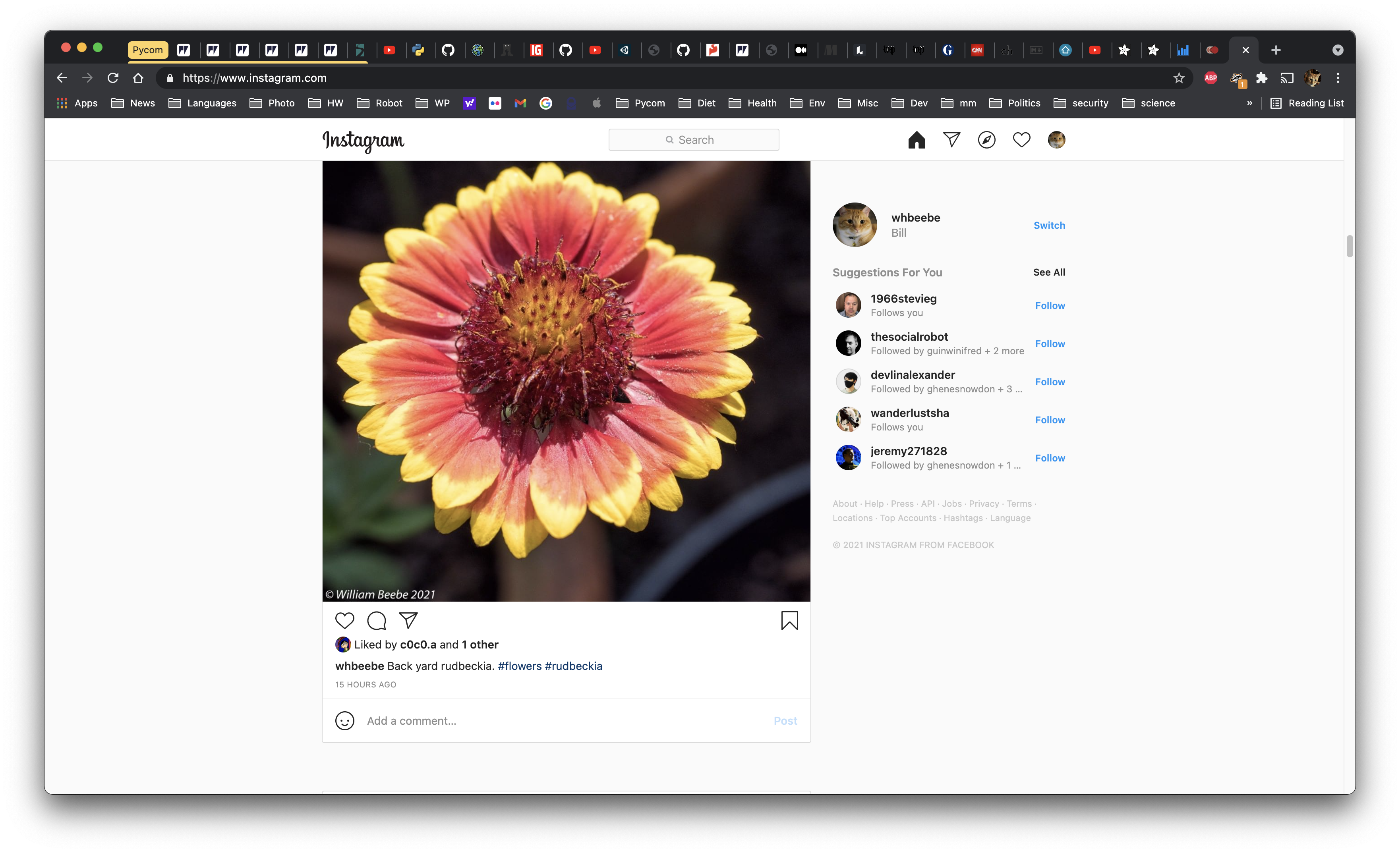Click Post comment button
The height and width of the screenshot is (853, 1400).
click(785, 721)
